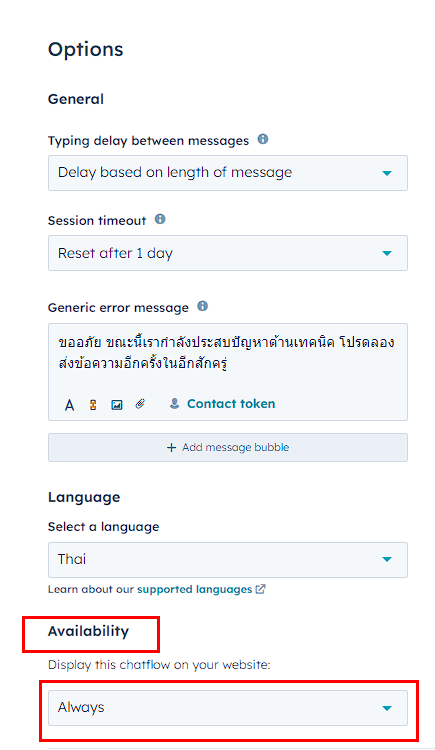
Task: Click the person icon beside Contact token
Action: [x=175, y=404]
